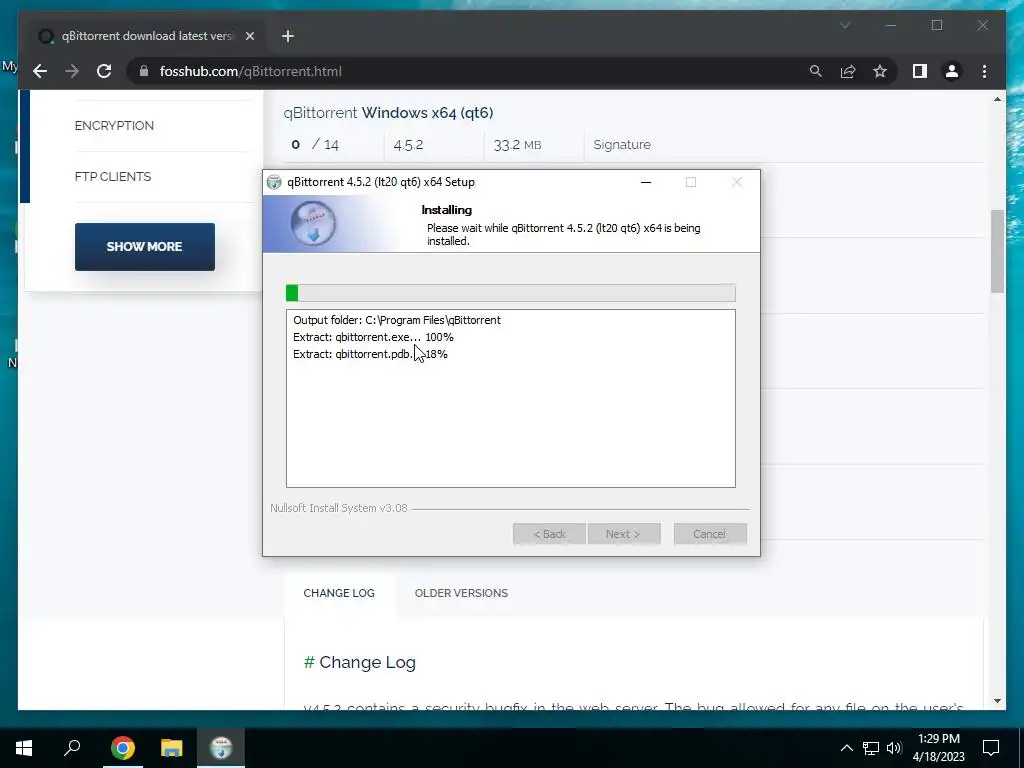Click the installer logo in header

(313, 223)
